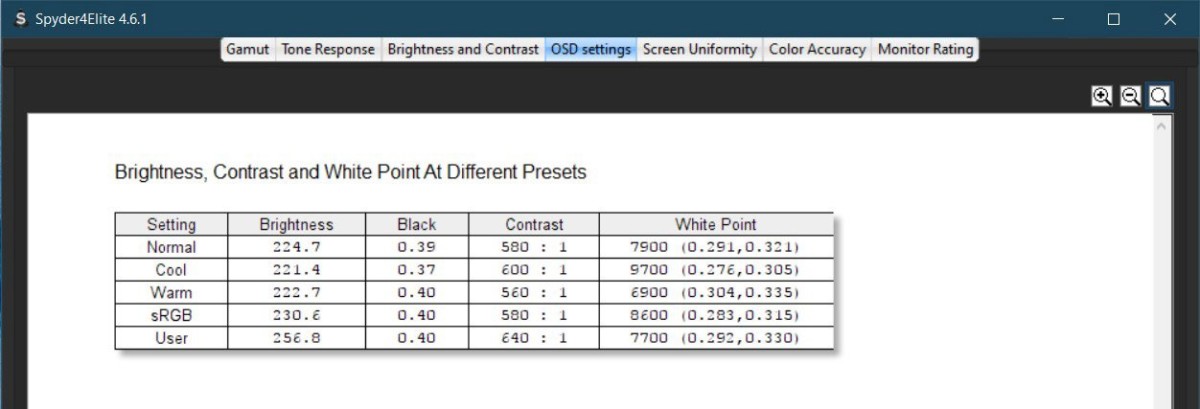Click the User preset brightness value 256.8
This screenshot has width=1200, height=409.
[x=296, y=338]
